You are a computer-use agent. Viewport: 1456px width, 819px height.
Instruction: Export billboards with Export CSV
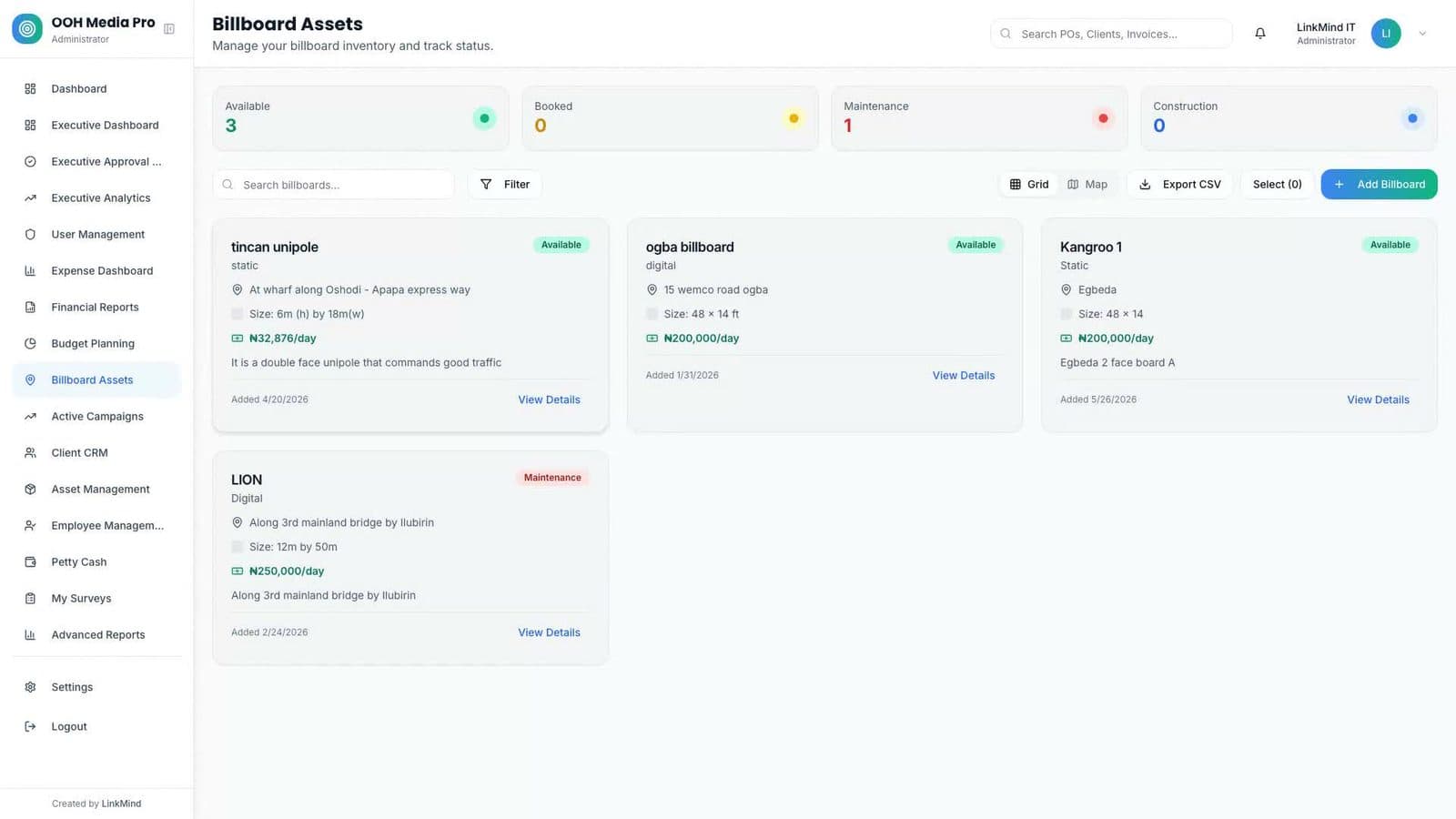(x=1179, y=184)
